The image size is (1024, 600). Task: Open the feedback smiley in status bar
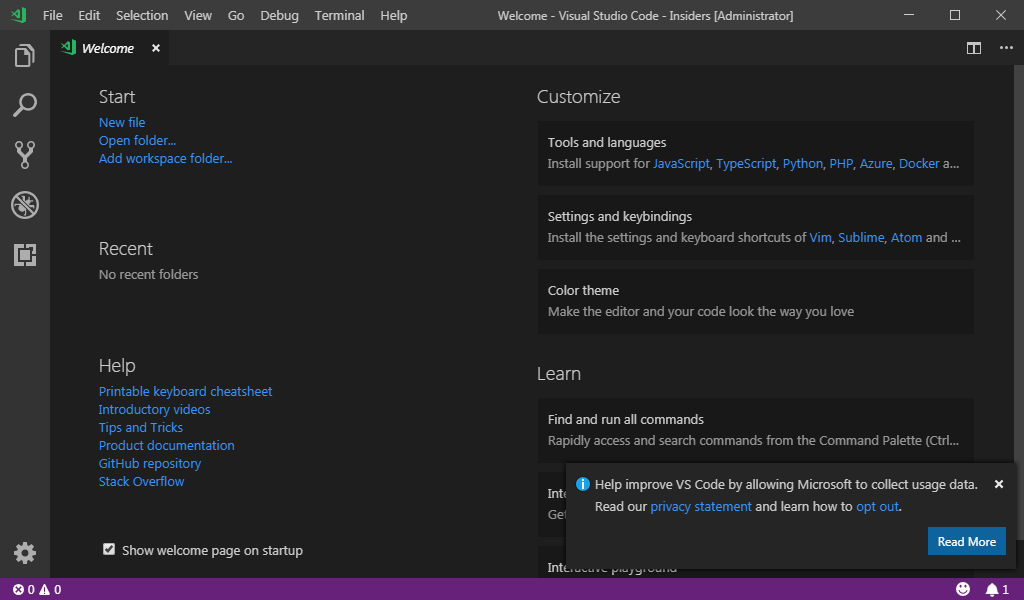(963, 589)
